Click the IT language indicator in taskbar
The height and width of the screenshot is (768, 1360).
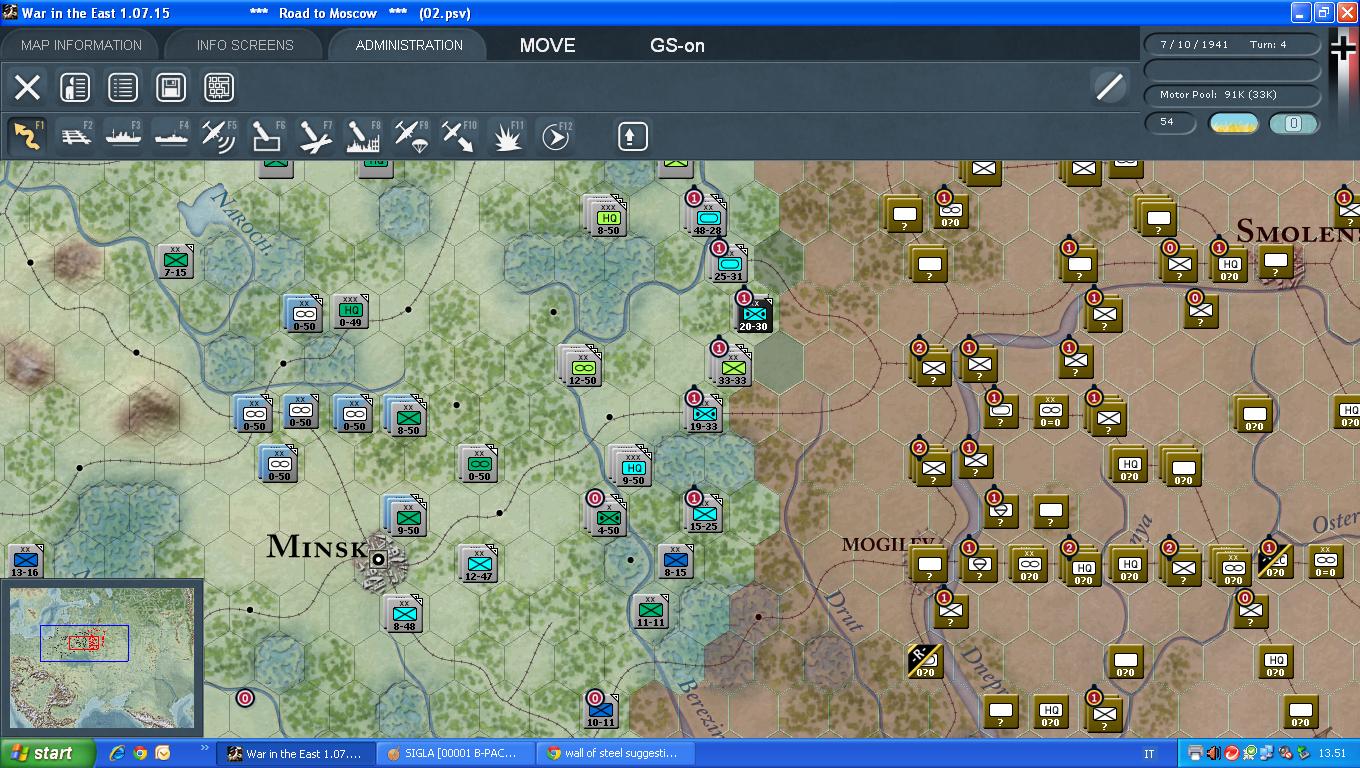[1149, 754]
